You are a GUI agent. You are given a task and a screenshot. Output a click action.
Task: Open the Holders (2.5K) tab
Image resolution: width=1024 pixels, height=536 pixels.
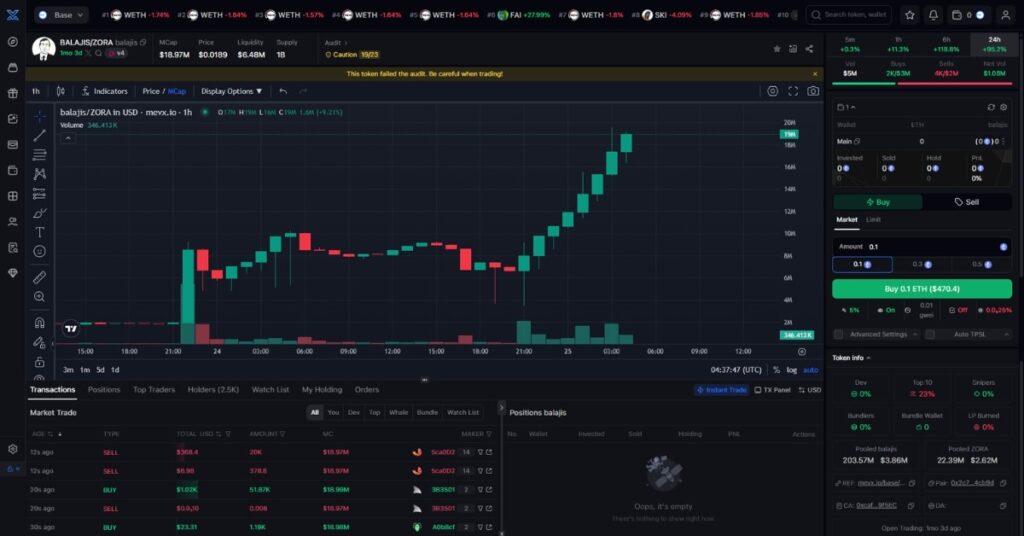[213, 390]
